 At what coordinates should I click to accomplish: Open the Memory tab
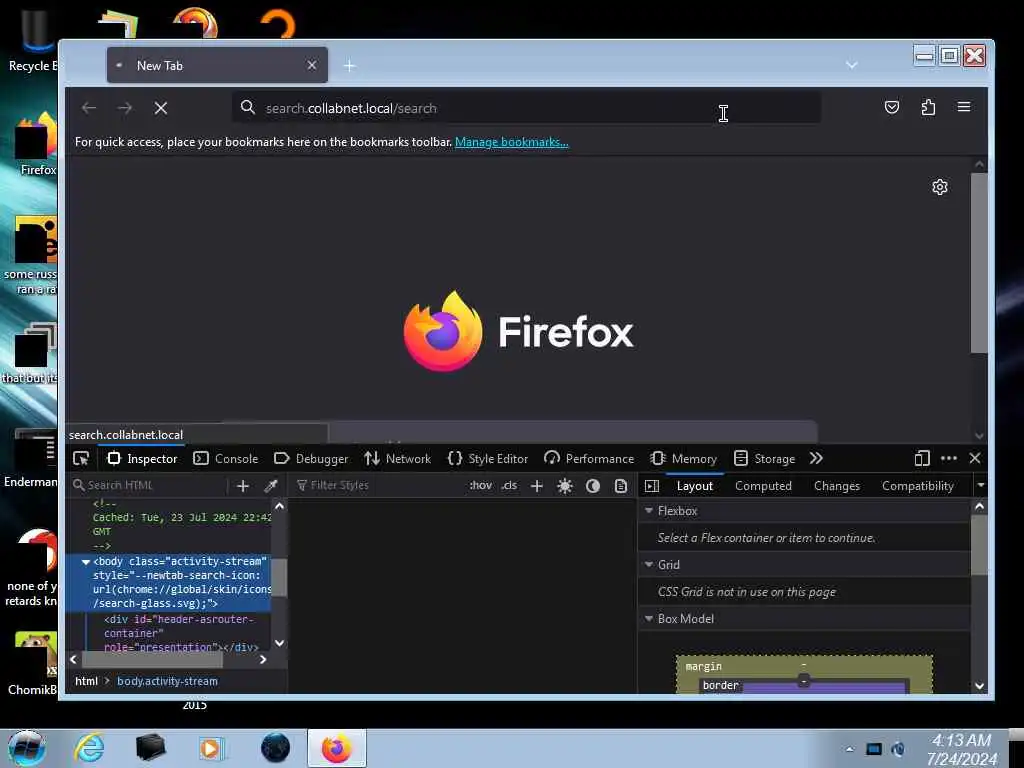click(x=684, y=458)
